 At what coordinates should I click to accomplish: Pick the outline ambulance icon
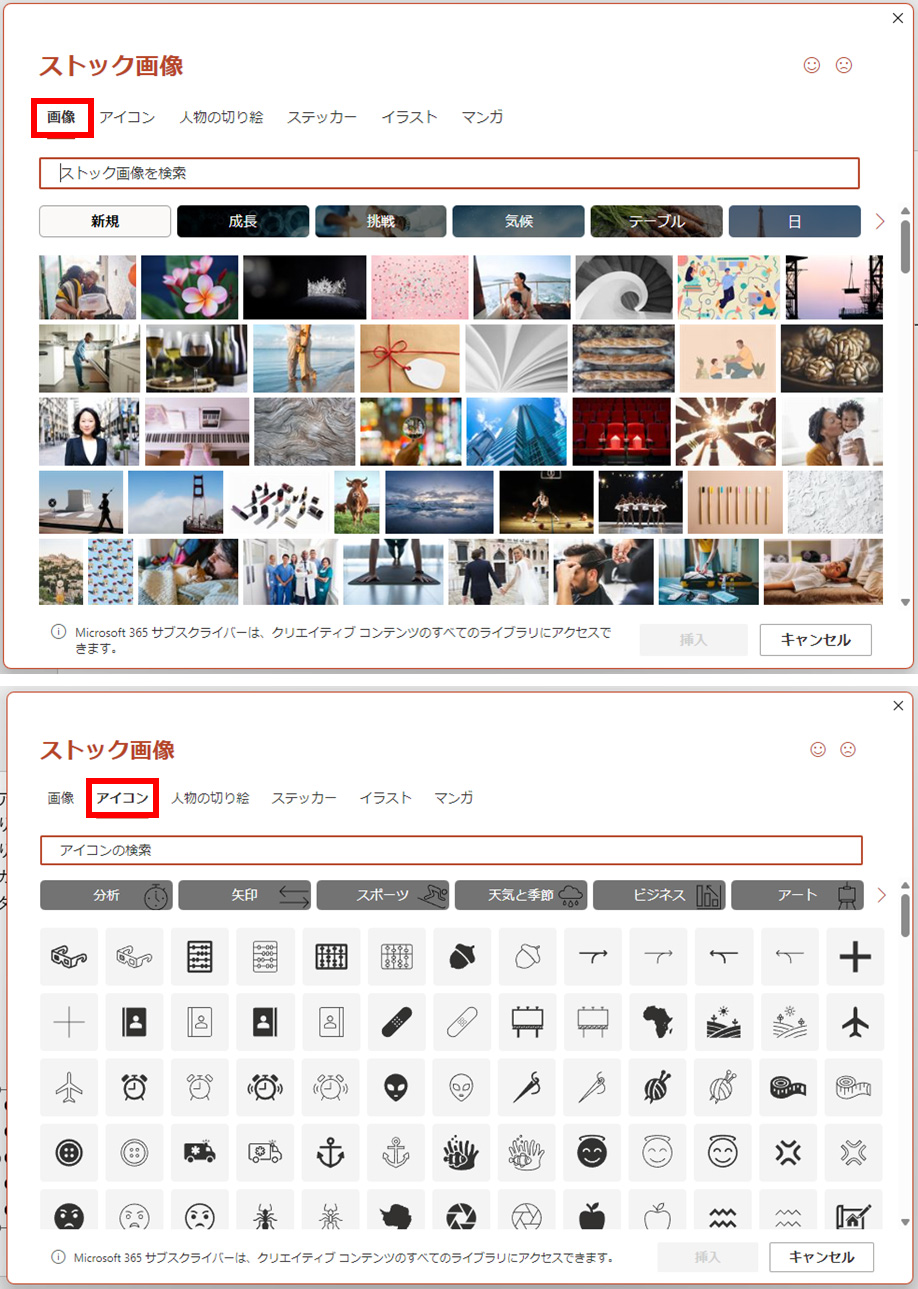[266, 1153]
